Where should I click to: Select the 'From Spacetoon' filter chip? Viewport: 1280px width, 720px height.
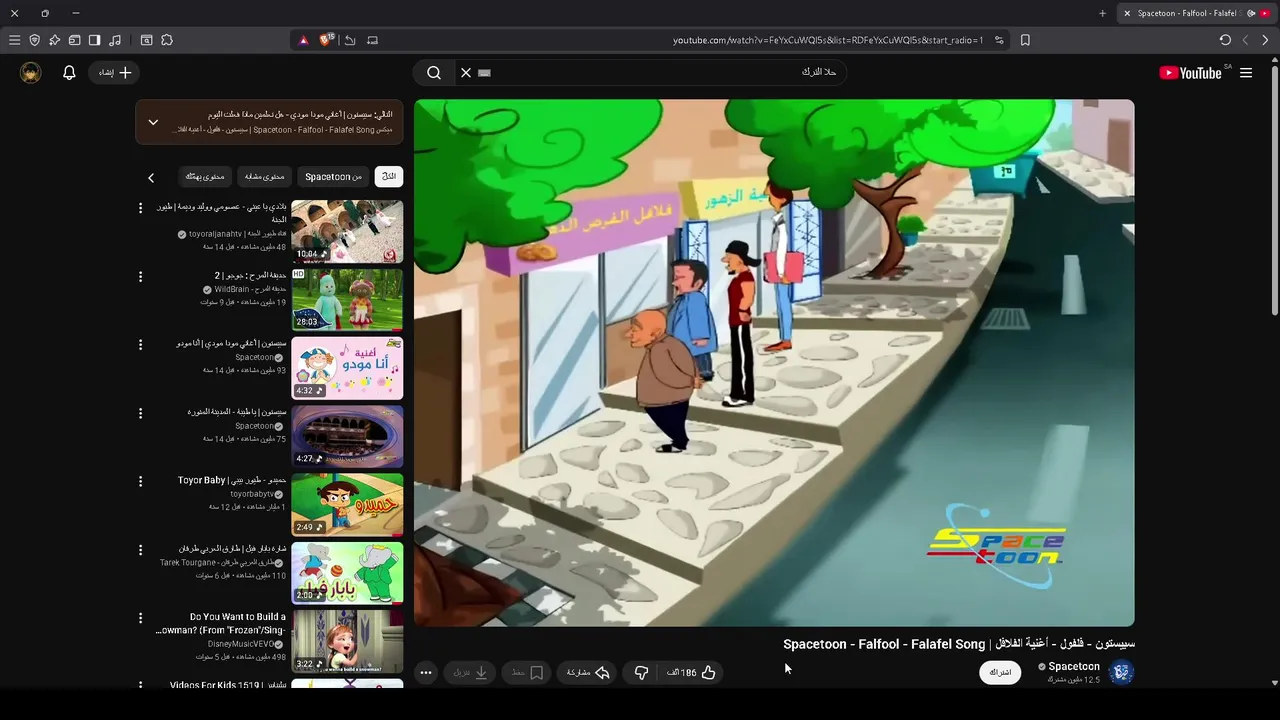coord(334,176)
